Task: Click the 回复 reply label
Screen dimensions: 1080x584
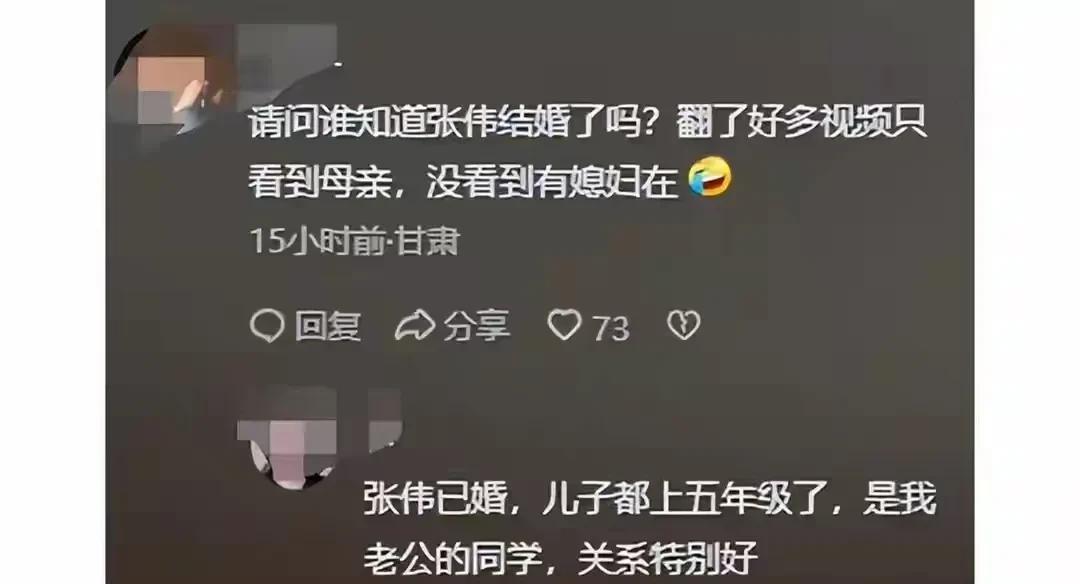Action: click(x=328, y=326)
